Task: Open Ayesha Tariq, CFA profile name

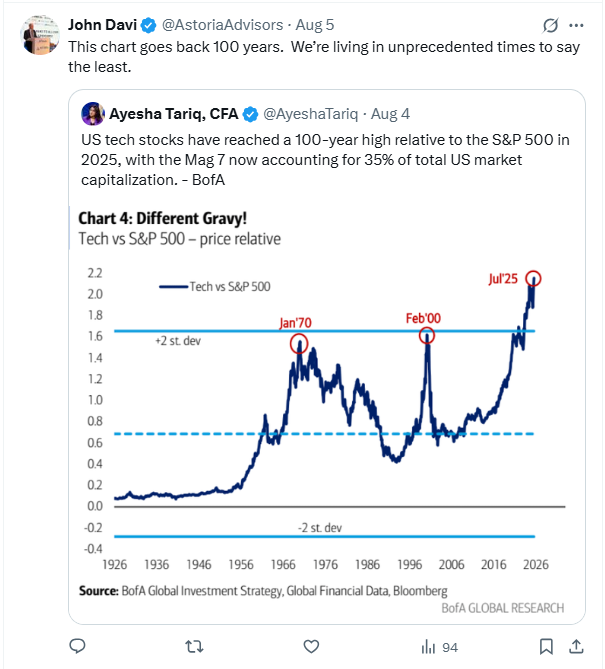Action: point(174,114)
